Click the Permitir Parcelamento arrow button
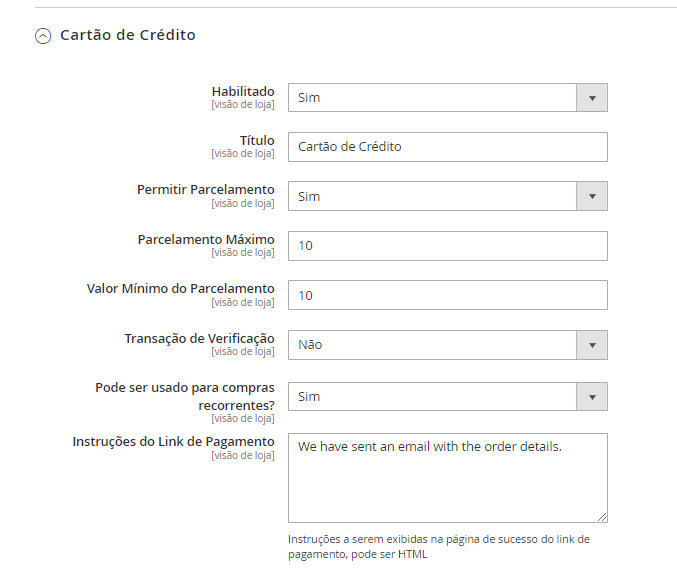The width and height of the screenshot is (677, 575). point(592,197)
